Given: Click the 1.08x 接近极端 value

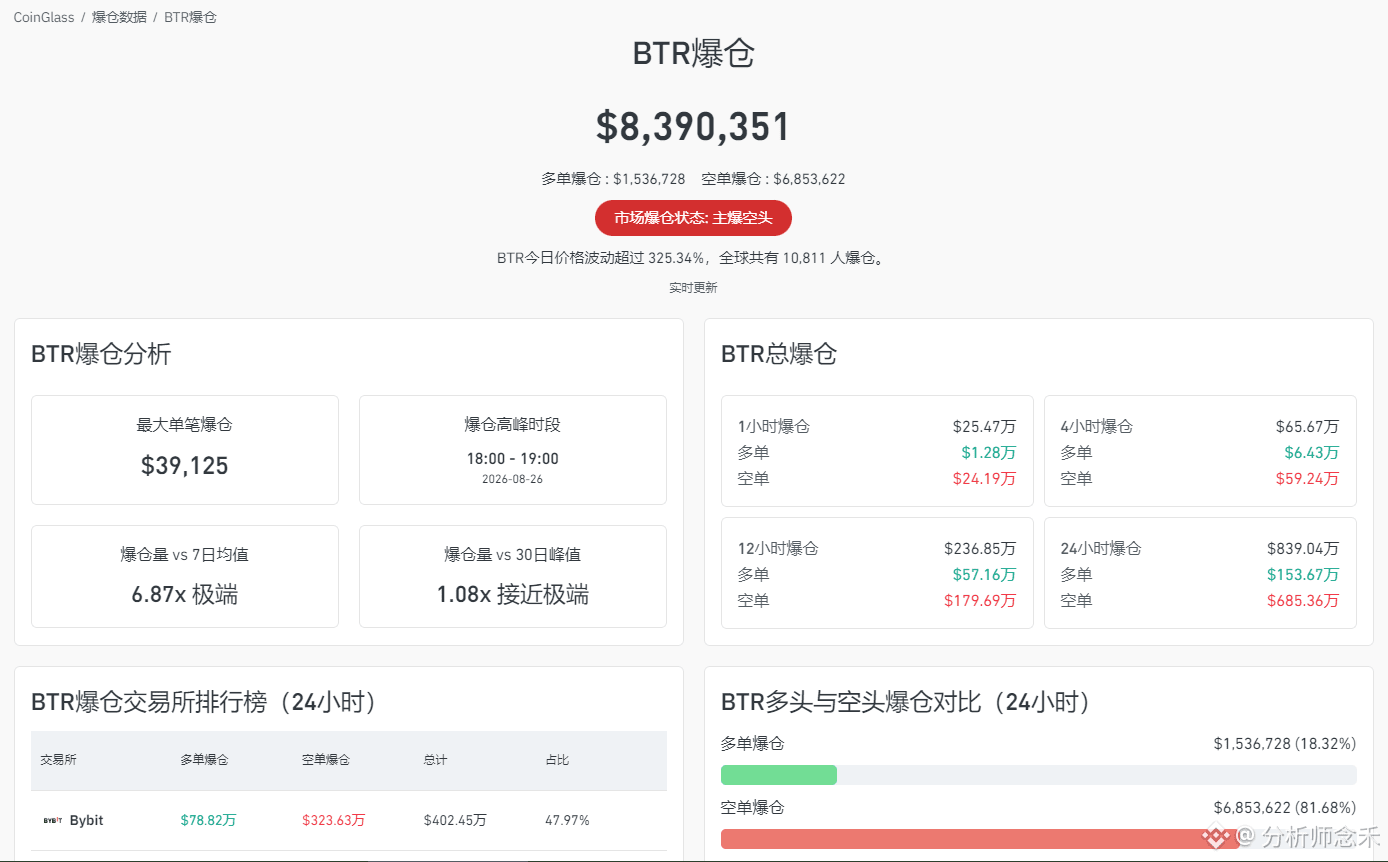Looking at the screenshot, I should [513, 595].
